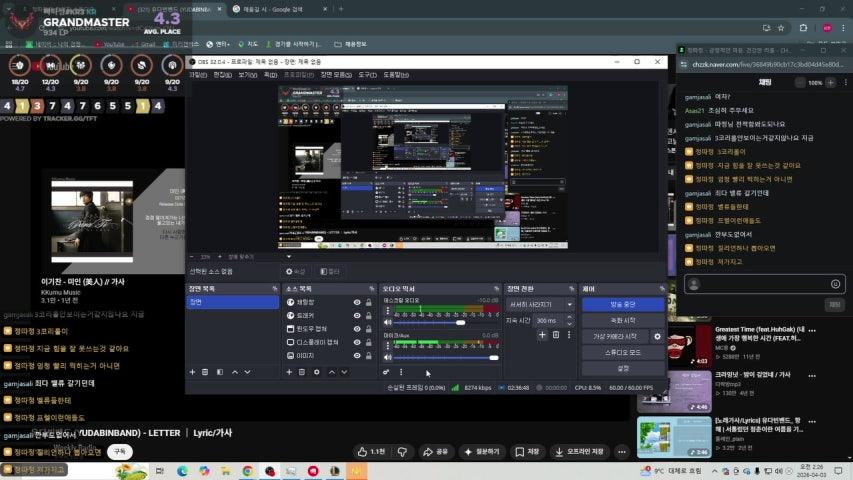
Task: Click 방송 중단 stop streaming button
Action: tap(622, 304)
